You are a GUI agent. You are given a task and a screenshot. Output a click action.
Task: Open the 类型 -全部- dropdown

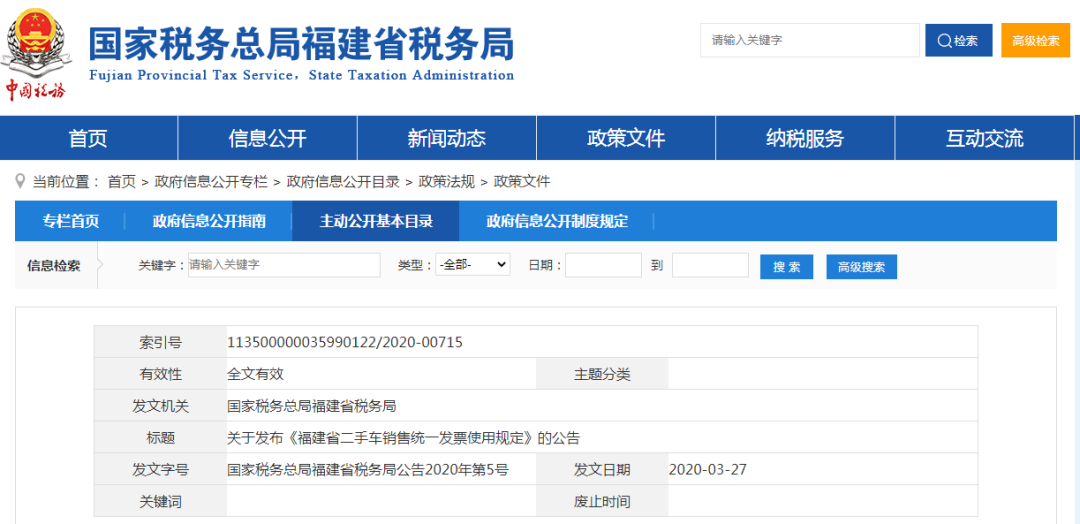tap(472, 264)
